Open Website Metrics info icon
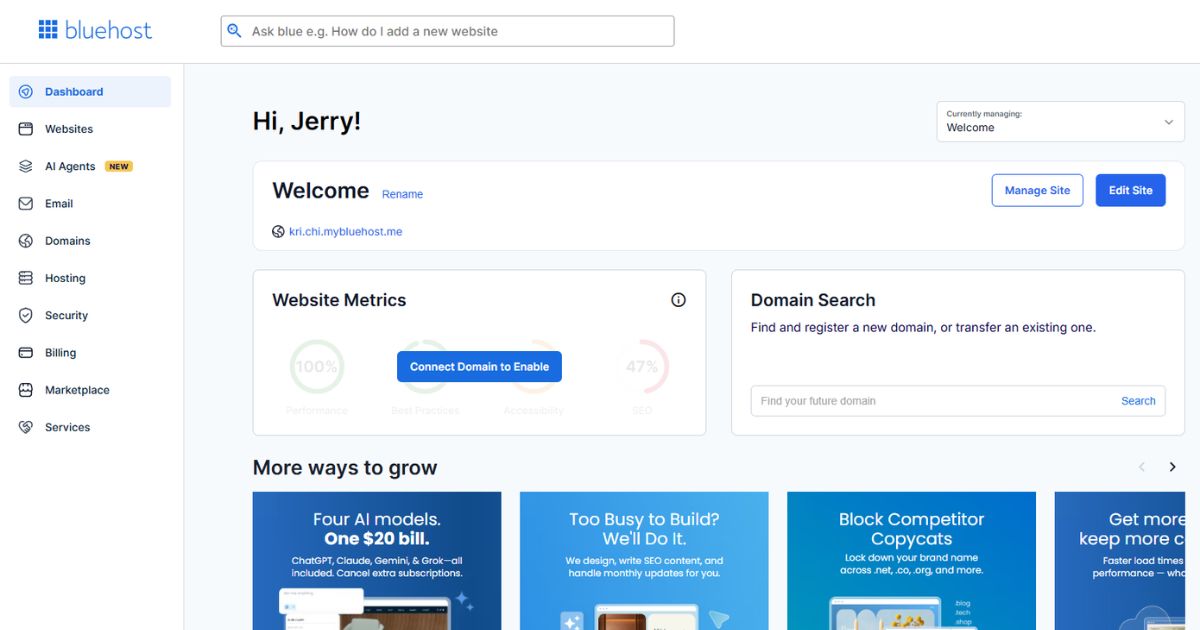Viewport: 1200px width, 630px height. point(678,300)
